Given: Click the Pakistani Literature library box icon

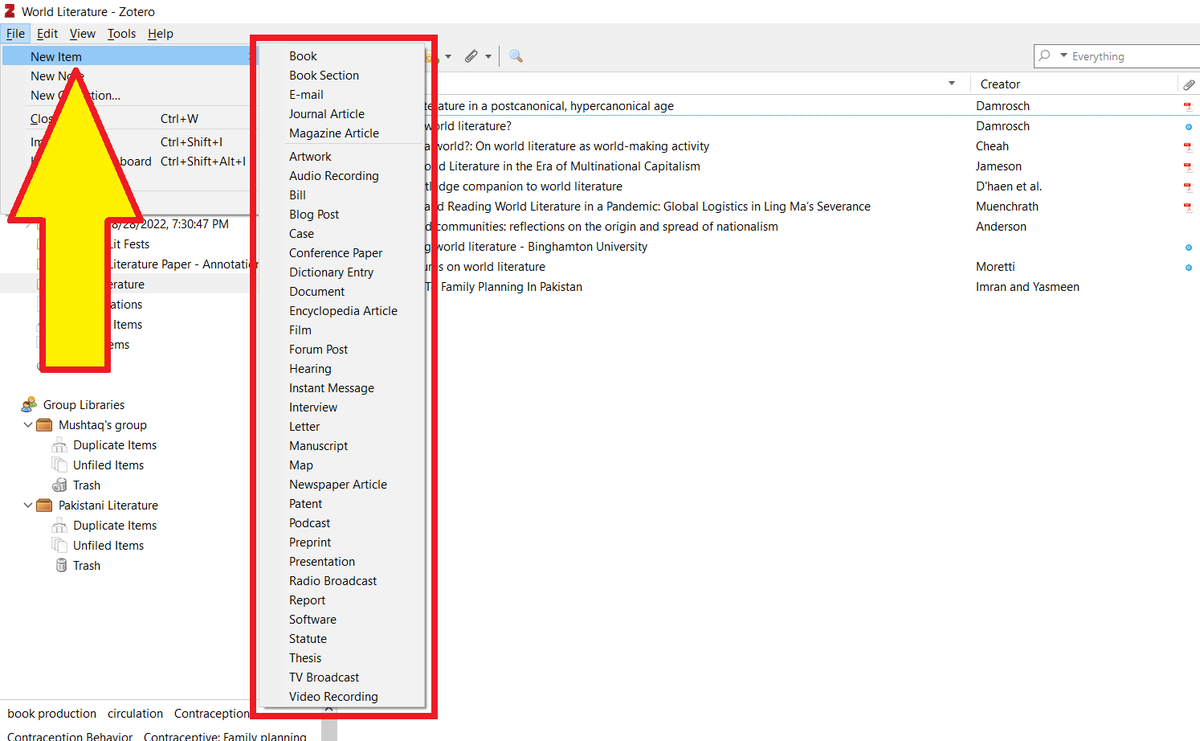Looking at the screenshot, I should (45, 505).
